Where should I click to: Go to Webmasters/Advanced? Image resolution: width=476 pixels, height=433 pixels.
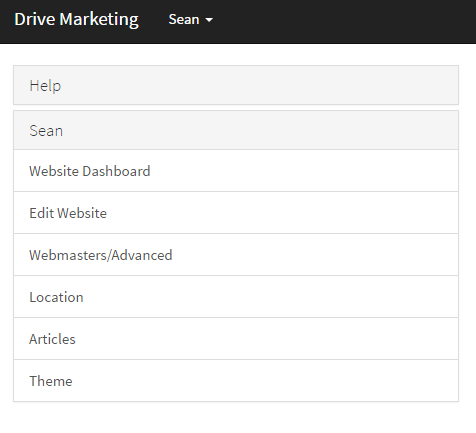click(x=101, y=255)
